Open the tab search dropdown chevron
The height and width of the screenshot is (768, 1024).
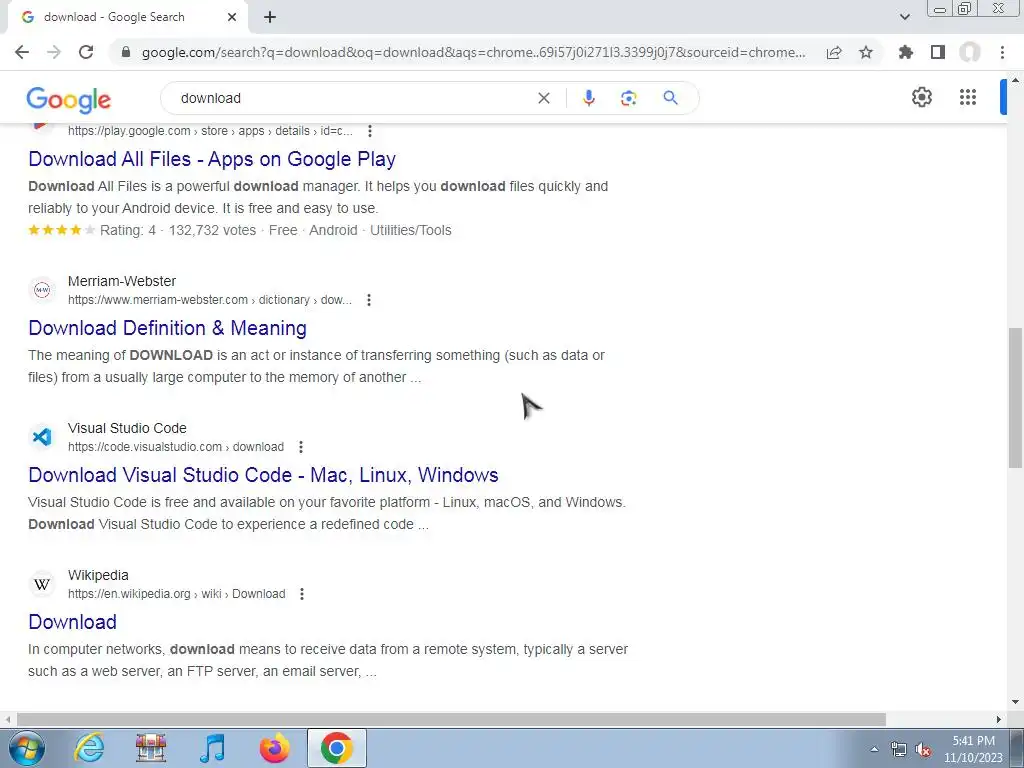coord(904,17)
